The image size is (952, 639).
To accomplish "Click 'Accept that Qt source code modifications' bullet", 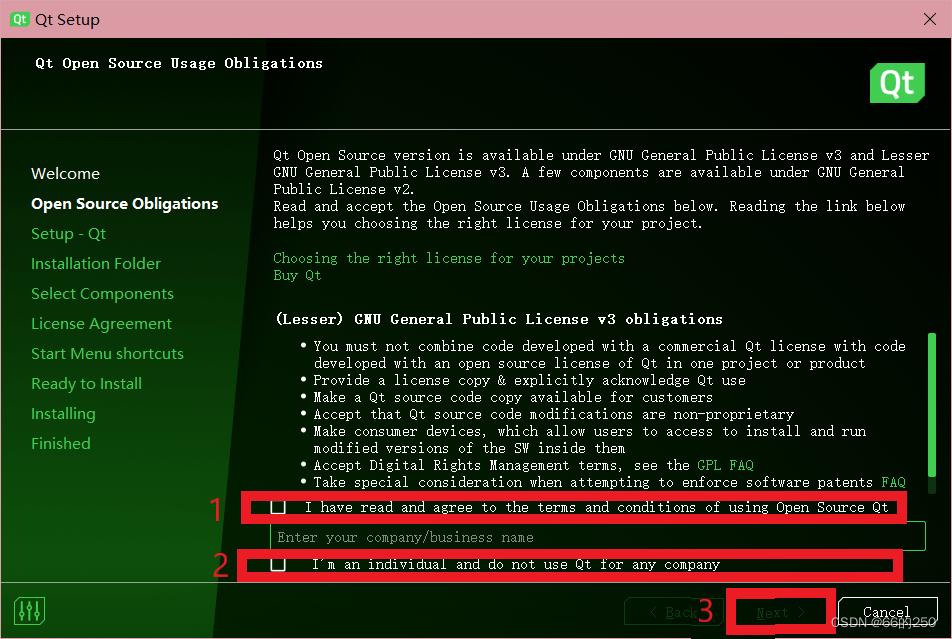I will (554, 414).
